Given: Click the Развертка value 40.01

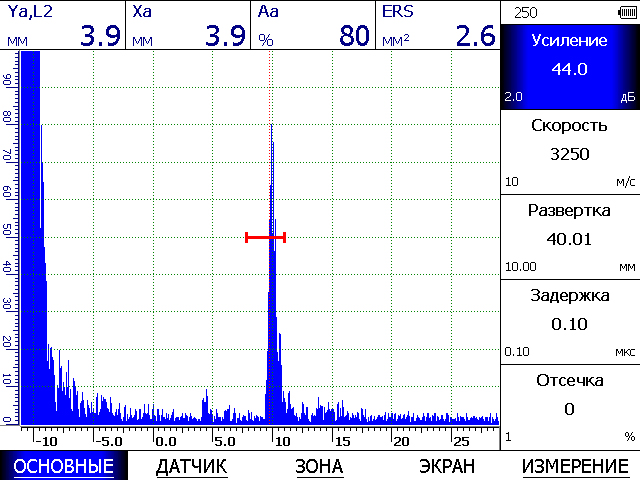Looking at the screenshot, I should coord(569,239).
